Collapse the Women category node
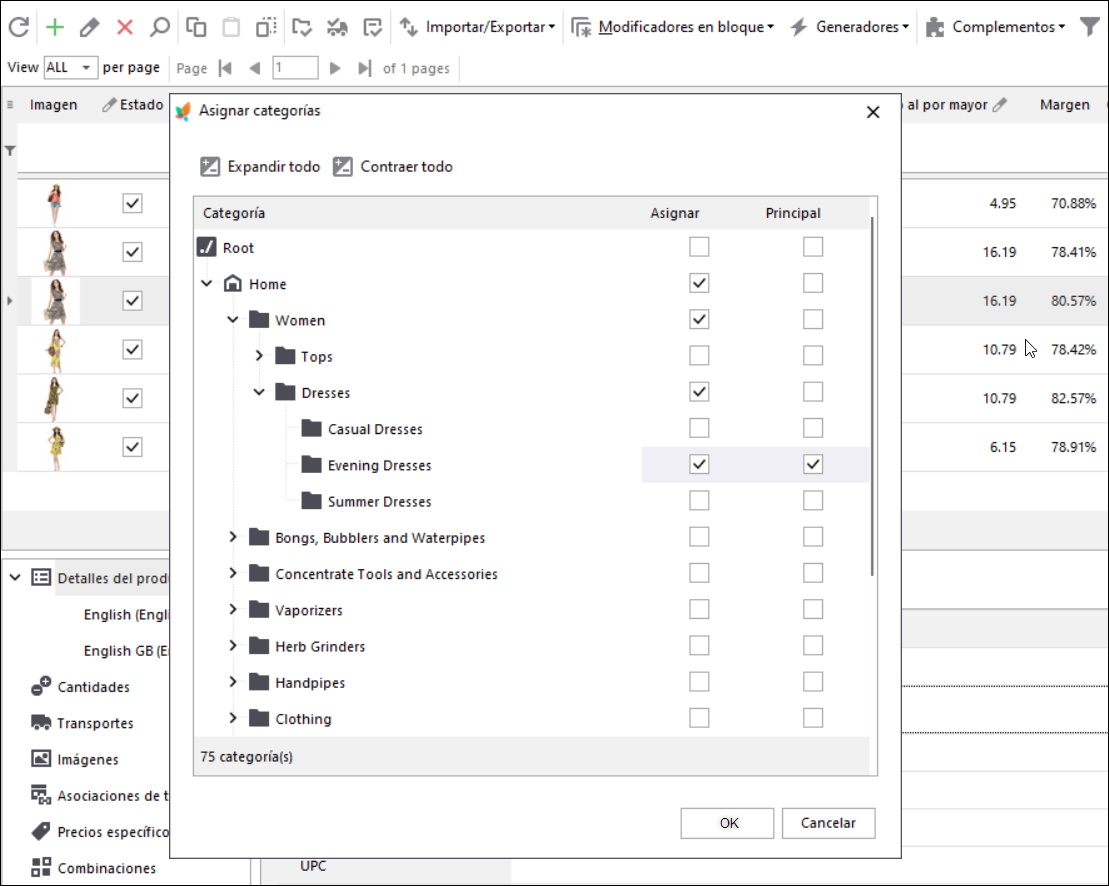The width and height of the screenshot is (1109, 886). [x=233, y=320]
